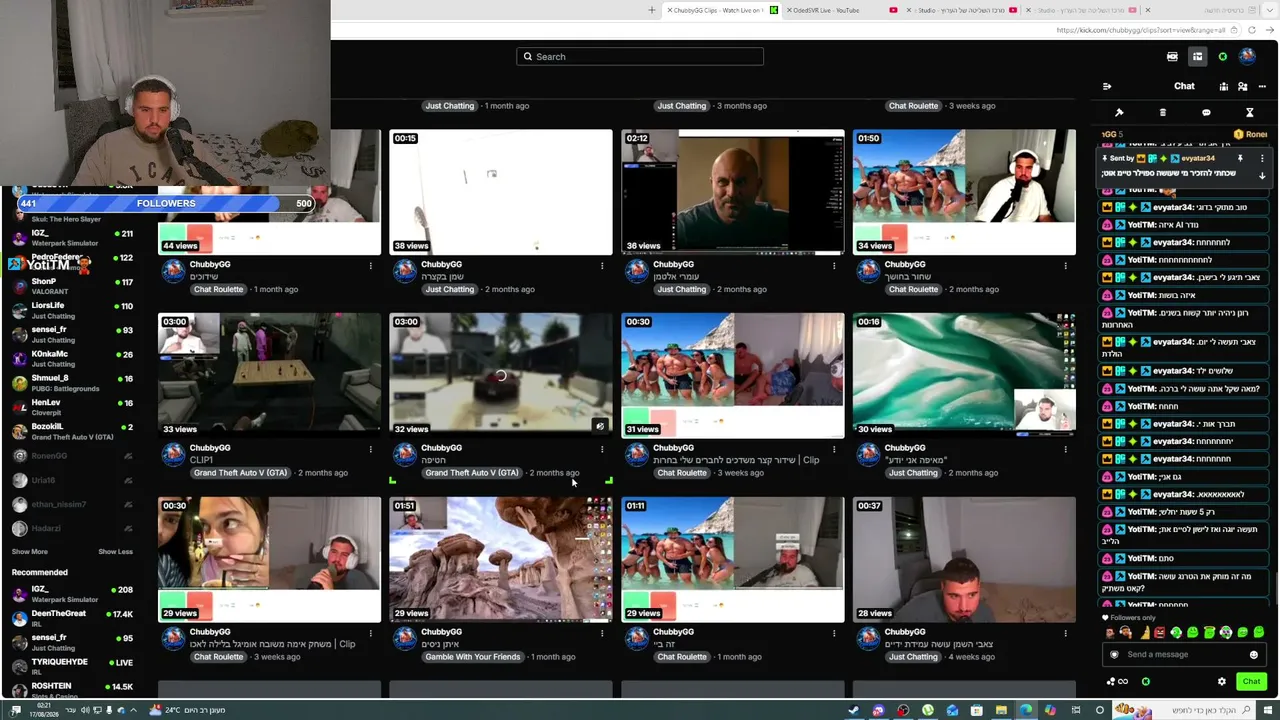
Task: Open HenLev channel in sidebar
Action: tap(72, 407)
